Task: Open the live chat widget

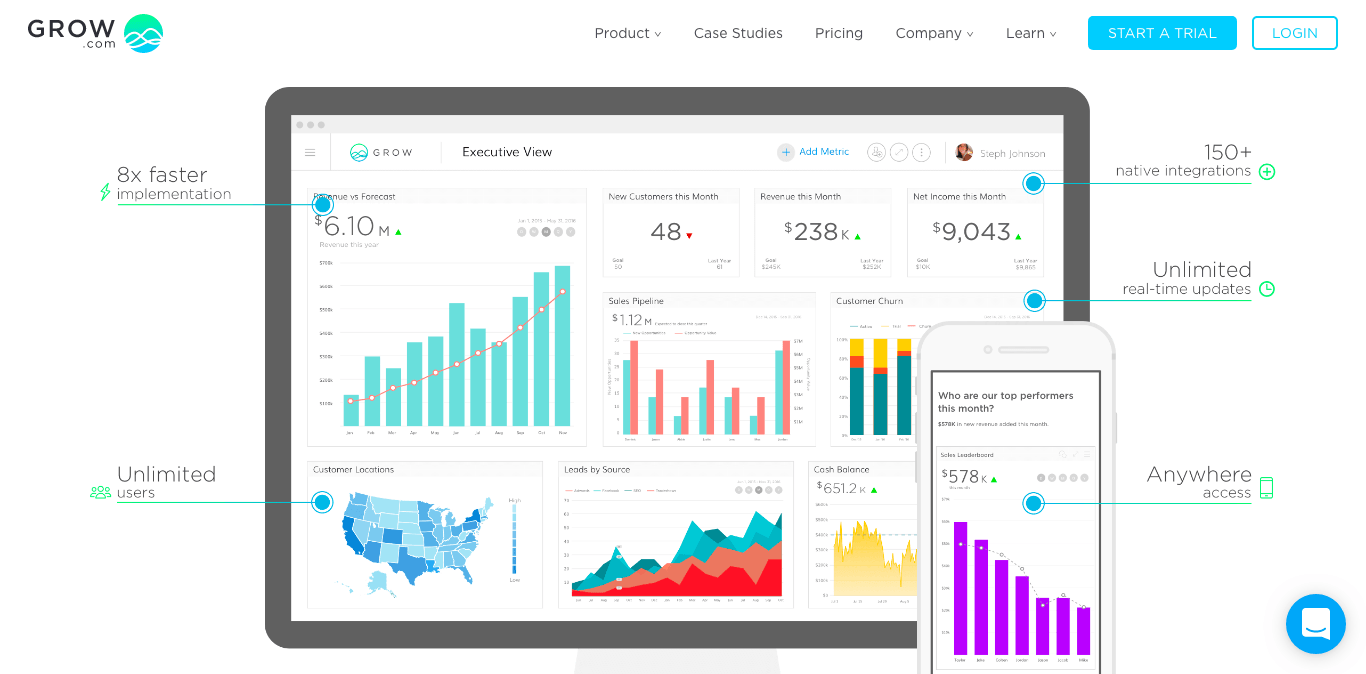Action: coord(1315,624)
